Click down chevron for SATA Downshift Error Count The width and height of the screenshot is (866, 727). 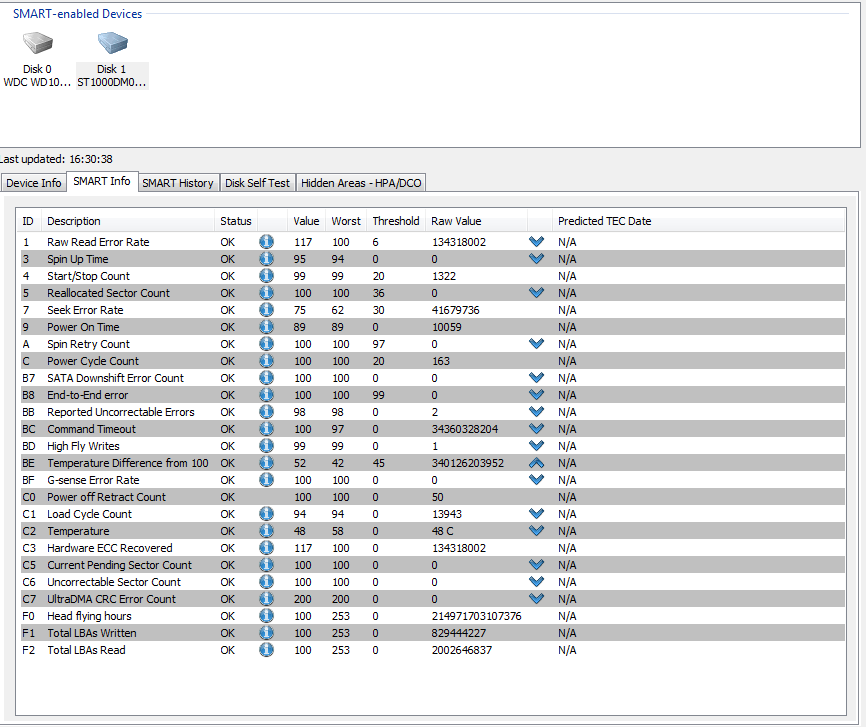tap(536, 377)
